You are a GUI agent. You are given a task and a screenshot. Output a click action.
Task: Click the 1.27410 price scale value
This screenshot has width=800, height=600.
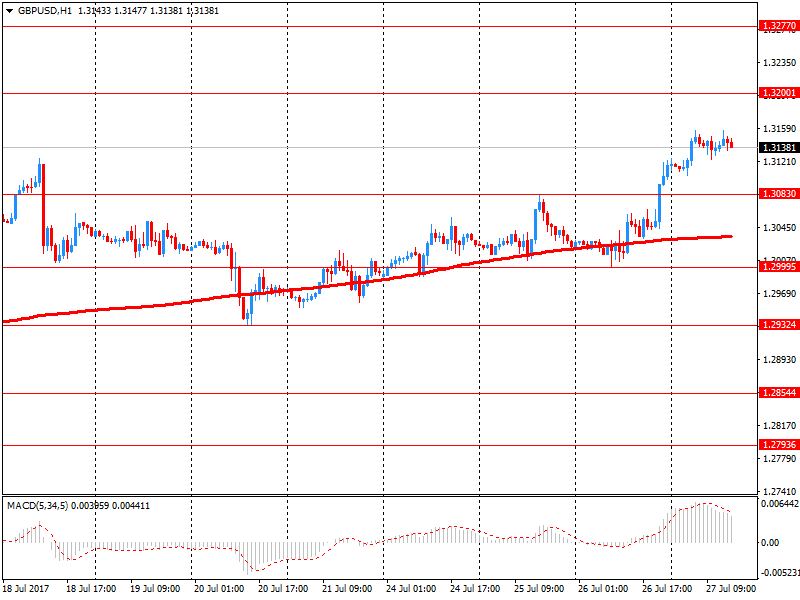pos(780,492)
